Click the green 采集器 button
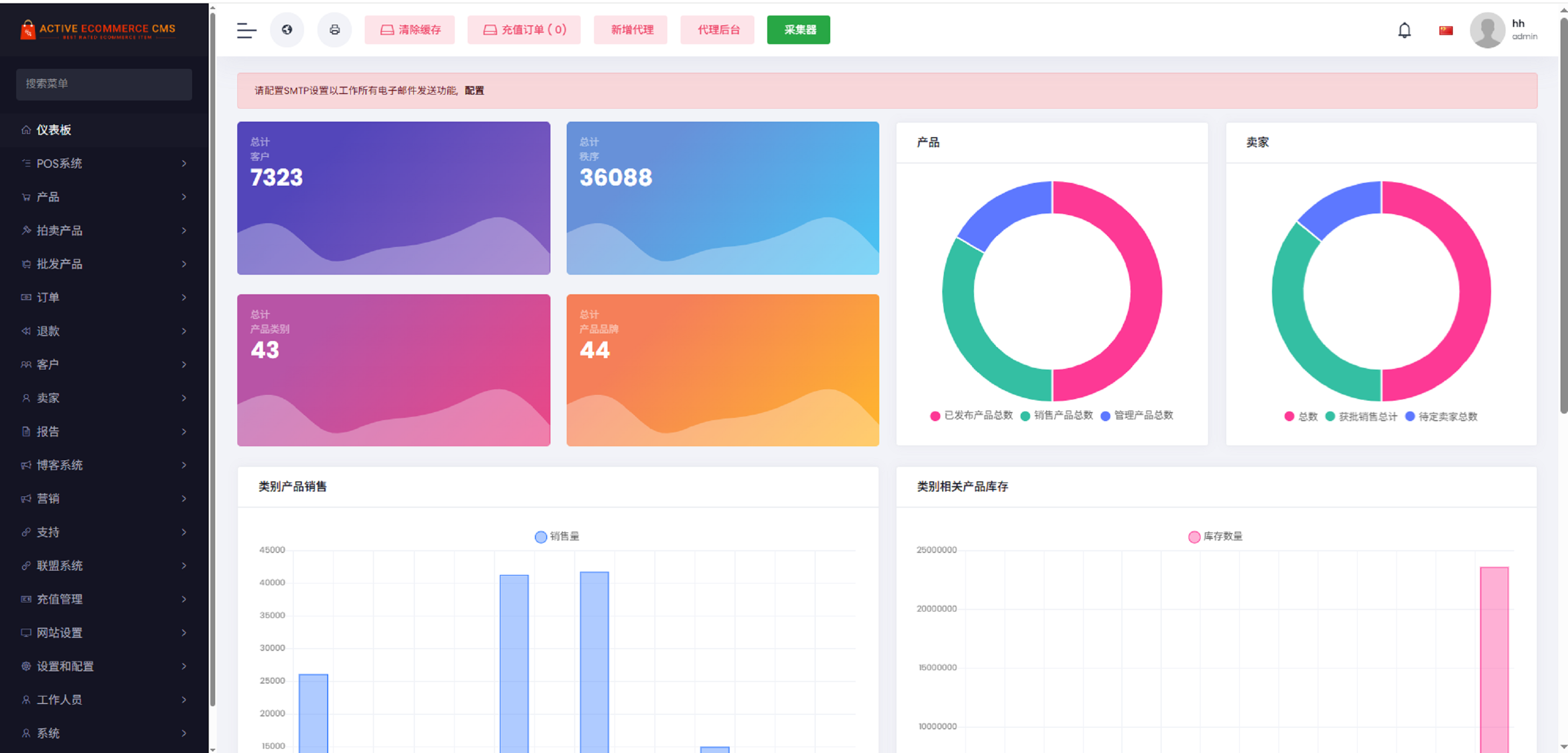The width and height of the screenshot is (1568, 753). (798, 30)
